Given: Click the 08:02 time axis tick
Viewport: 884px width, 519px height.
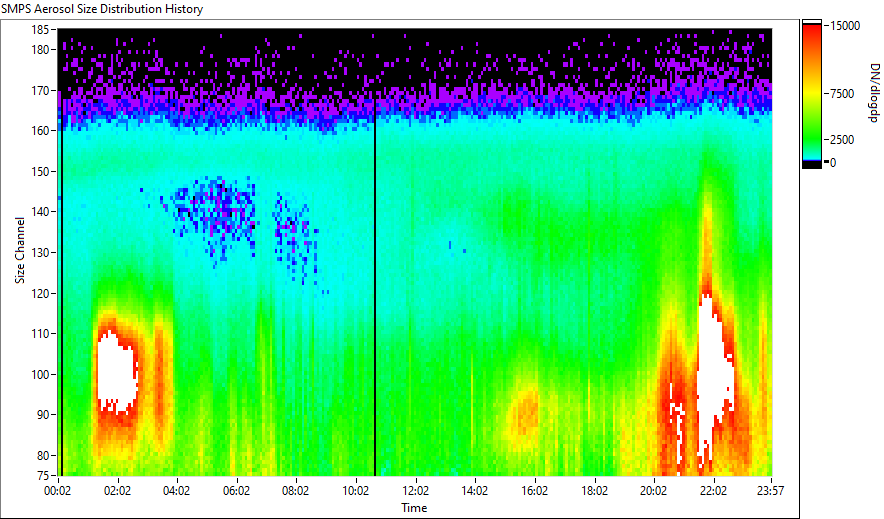Looking at the screenshot, I should [295, 491].
